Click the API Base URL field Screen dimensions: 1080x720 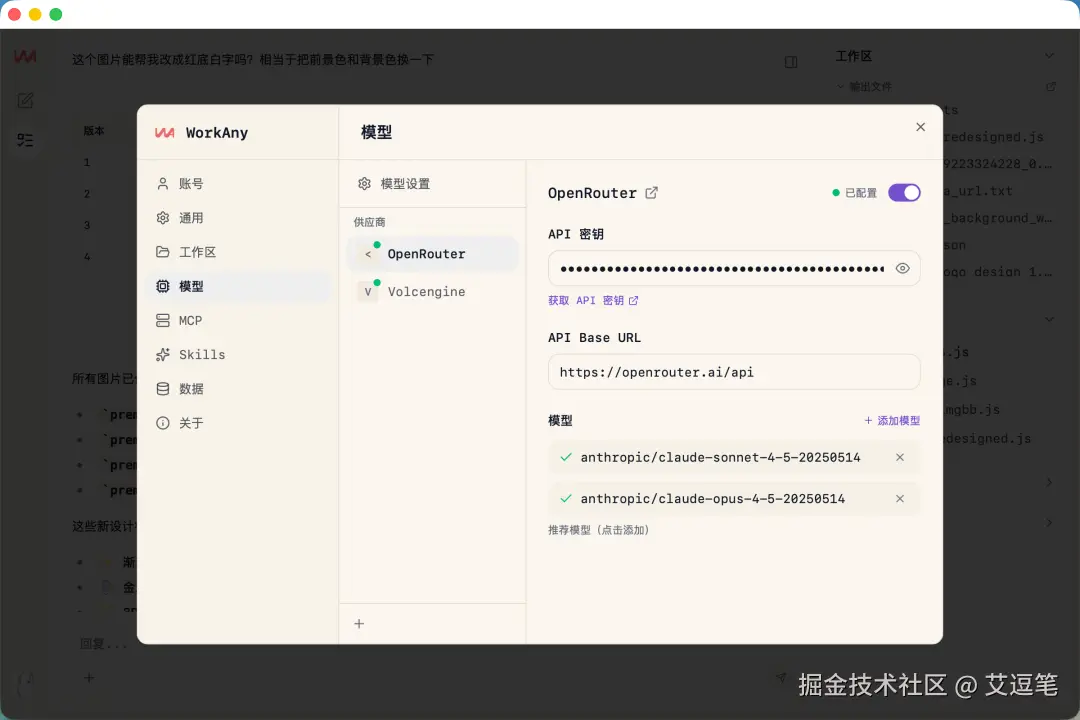(x=734, y=372)
